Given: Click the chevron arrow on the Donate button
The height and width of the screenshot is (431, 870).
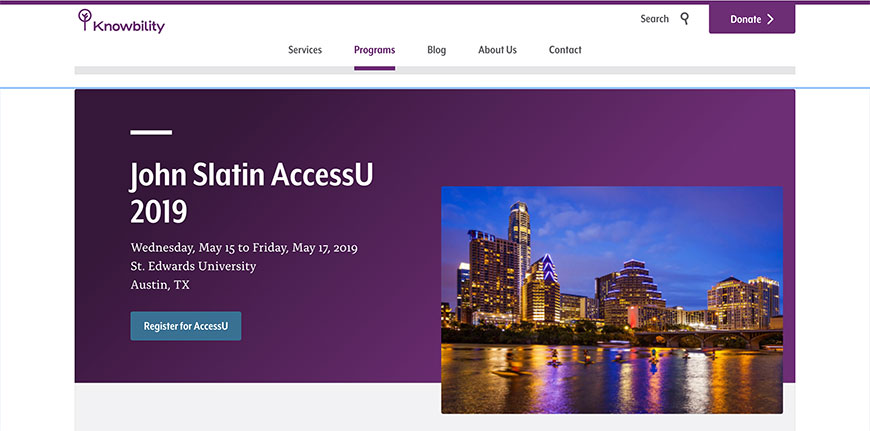Looking at the screenshot, I should (770, 19).
